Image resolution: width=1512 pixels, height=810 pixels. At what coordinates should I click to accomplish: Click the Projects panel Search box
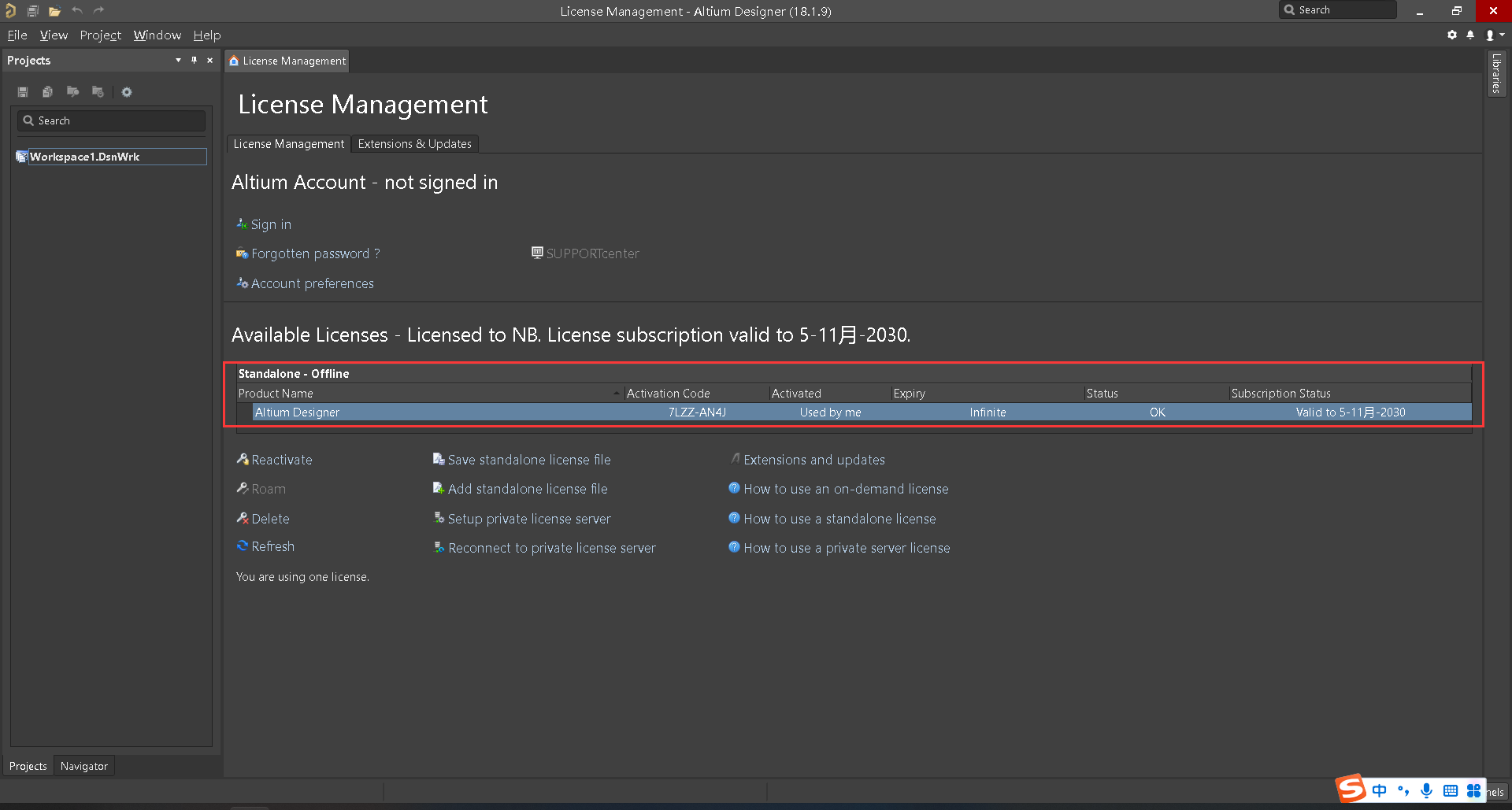pos(111,120)
